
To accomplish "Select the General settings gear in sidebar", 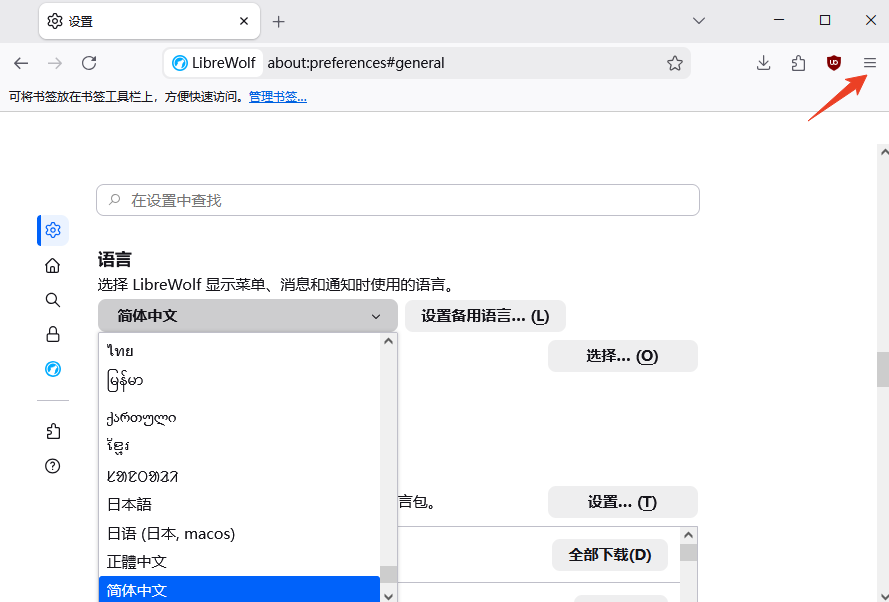I will pyautogui.click(x=53, y=230).
